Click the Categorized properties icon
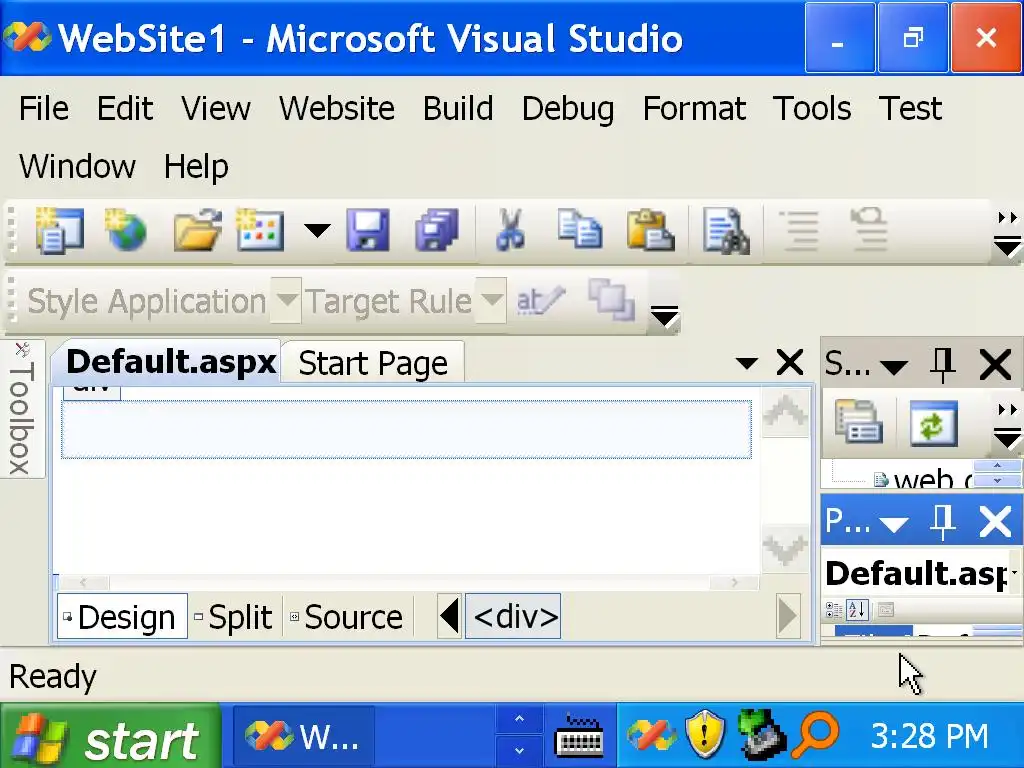1024x768 pixels. pos(834,610)
